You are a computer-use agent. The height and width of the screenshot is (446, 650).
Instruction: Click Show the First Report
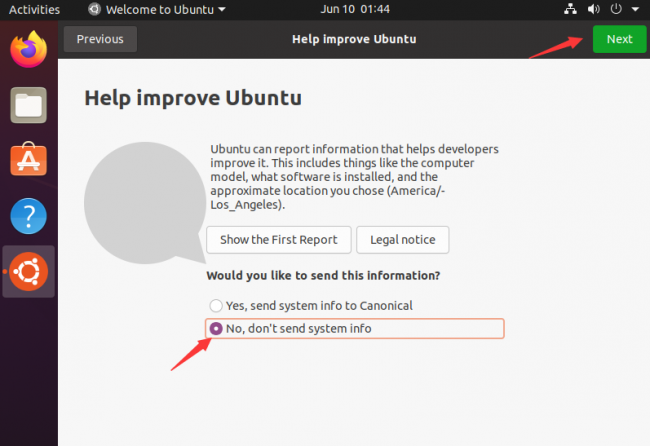click(x=279, y=240)
